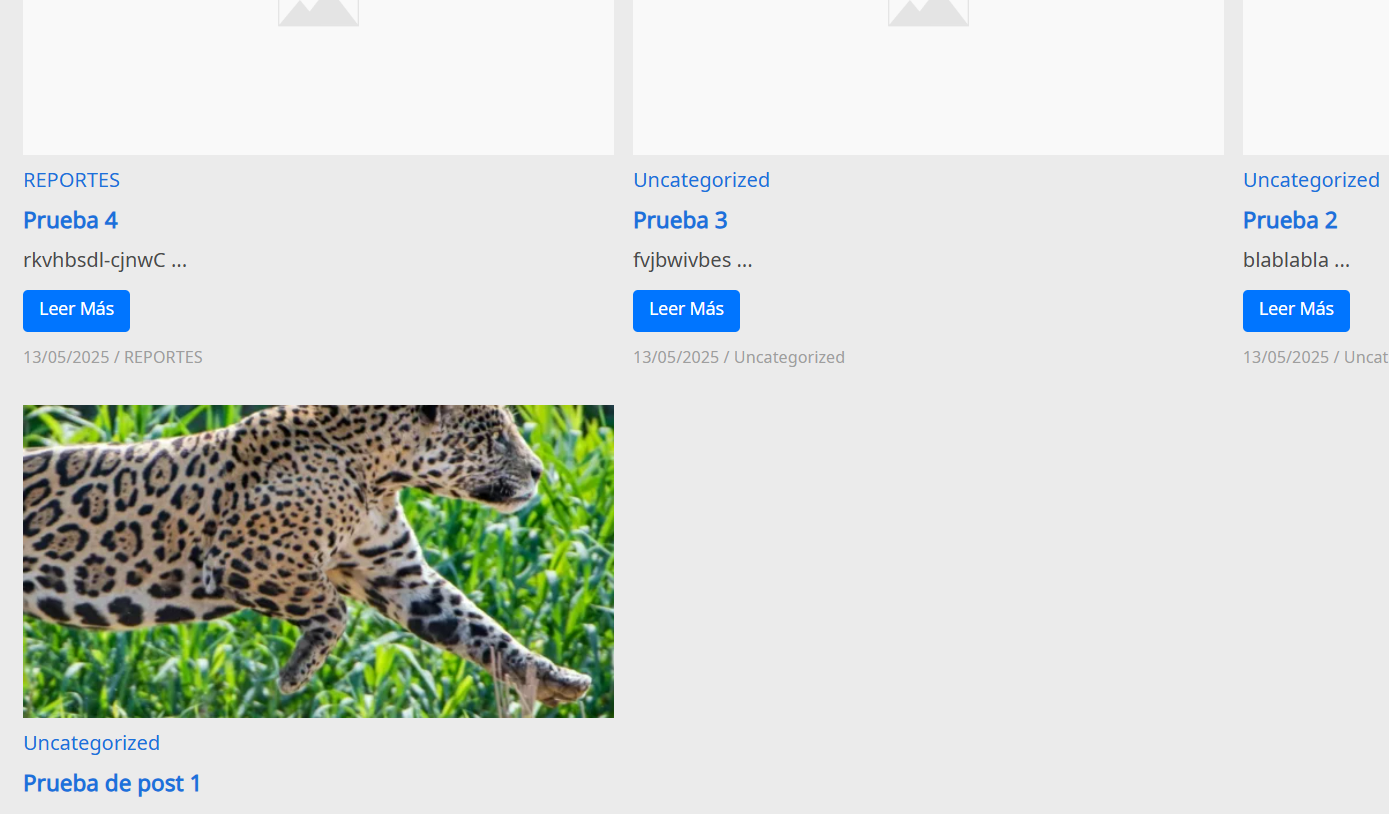Screen dimensions: 1389x814
Task: Open the jaguar featured image thumbnail
Action: 318,561
